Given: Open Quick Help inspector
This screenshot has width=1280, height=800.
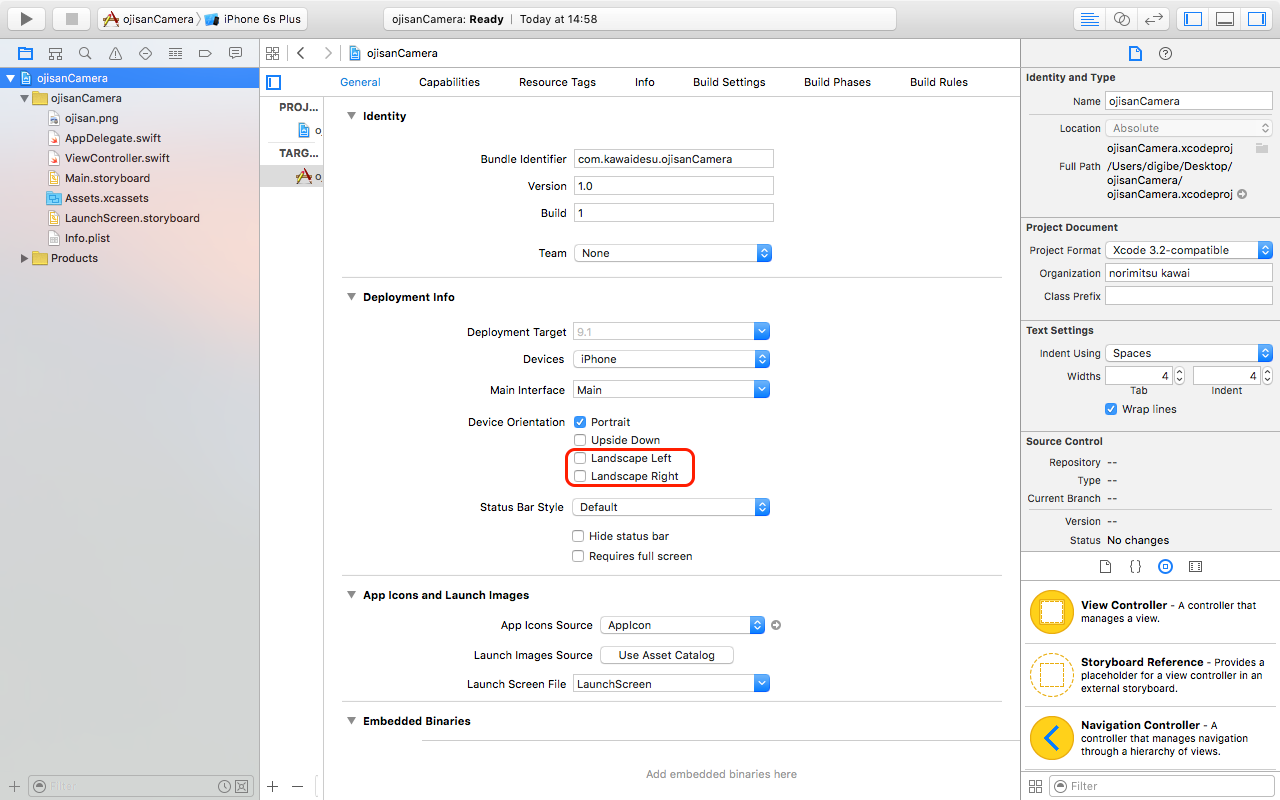Looking at the screenshot, I should pos(1165,54).
